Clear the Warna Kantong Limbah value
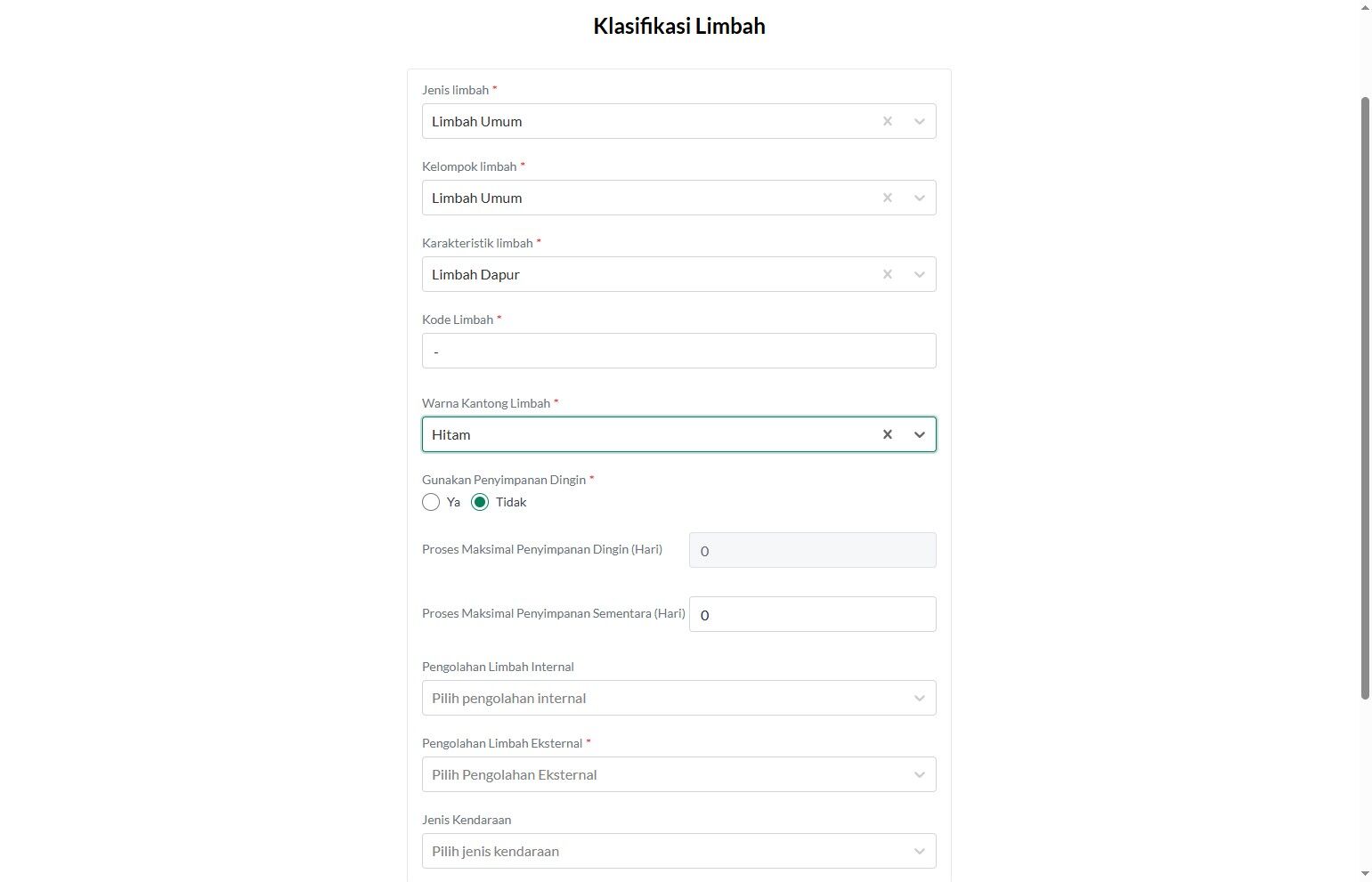The width and height of the screenshot is (1372, 882). click(887, 434)
